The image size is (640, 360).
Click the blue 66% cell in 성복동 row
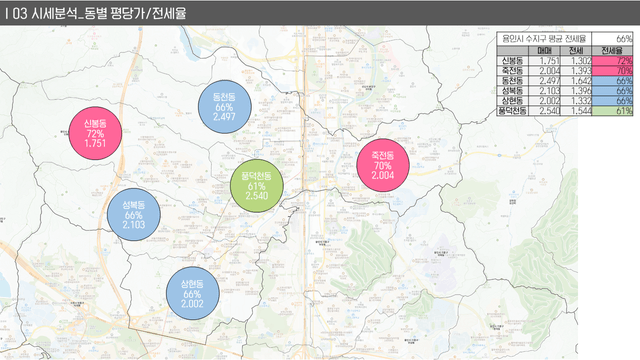pos(612,91)
